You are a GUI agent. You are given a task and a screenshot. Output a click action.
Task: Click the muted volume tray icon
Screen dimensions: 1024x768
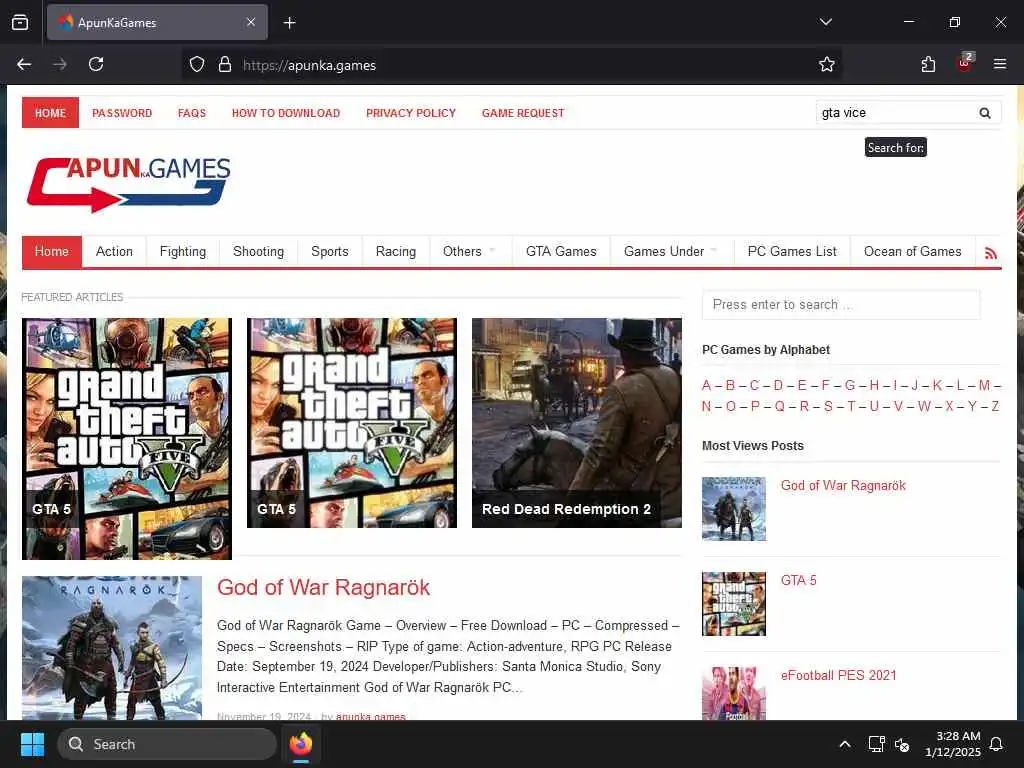(902, 744)
